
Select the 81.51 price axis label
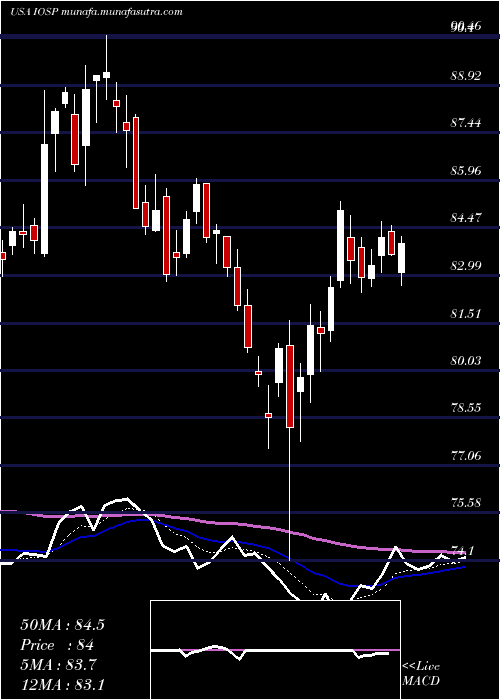[466, 313]
